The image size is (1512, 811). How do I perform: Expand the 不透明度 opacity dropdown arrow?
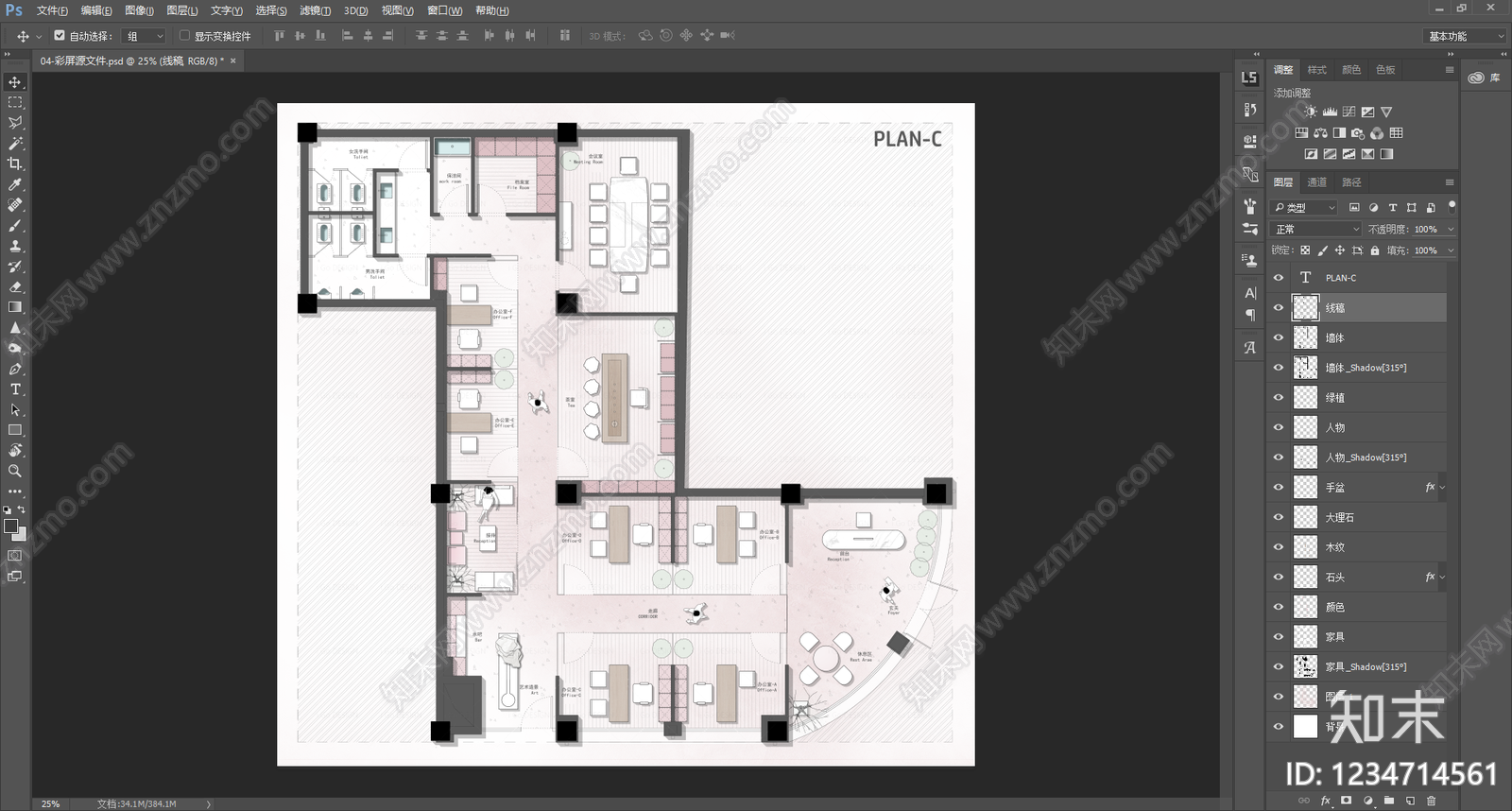click(x=1451, y=229)
